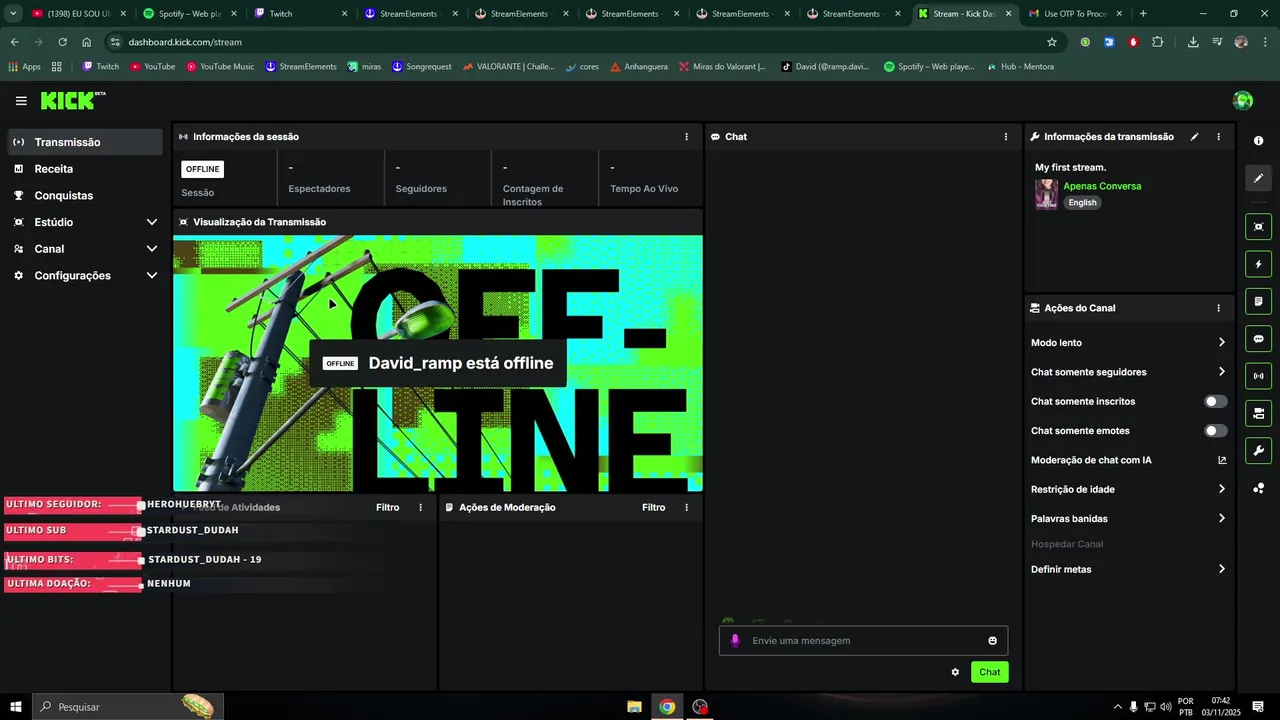1280x720 pixels.
Task: Click the Apenas Conversa category thumbnail
Action: point(1046,194)
